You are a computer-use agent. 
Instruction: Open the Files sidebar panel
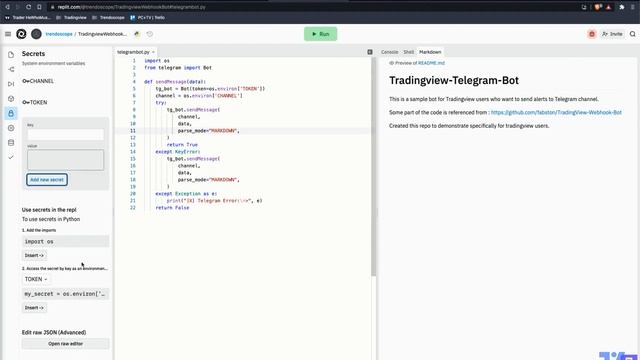tap(11, 55)
